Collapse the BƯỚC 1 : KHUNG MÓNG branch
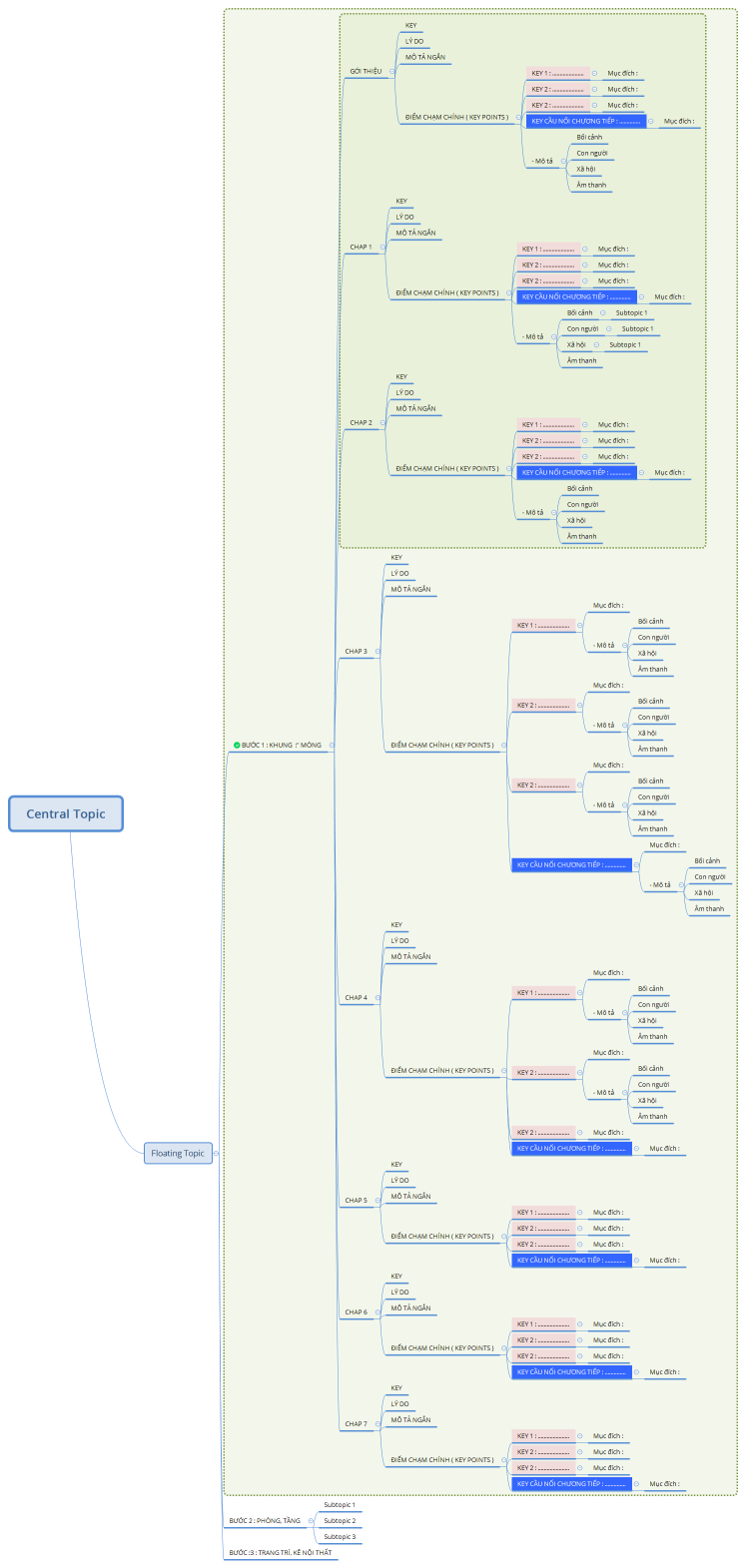The image size is (746, 1568). click(x=332, y=745)
